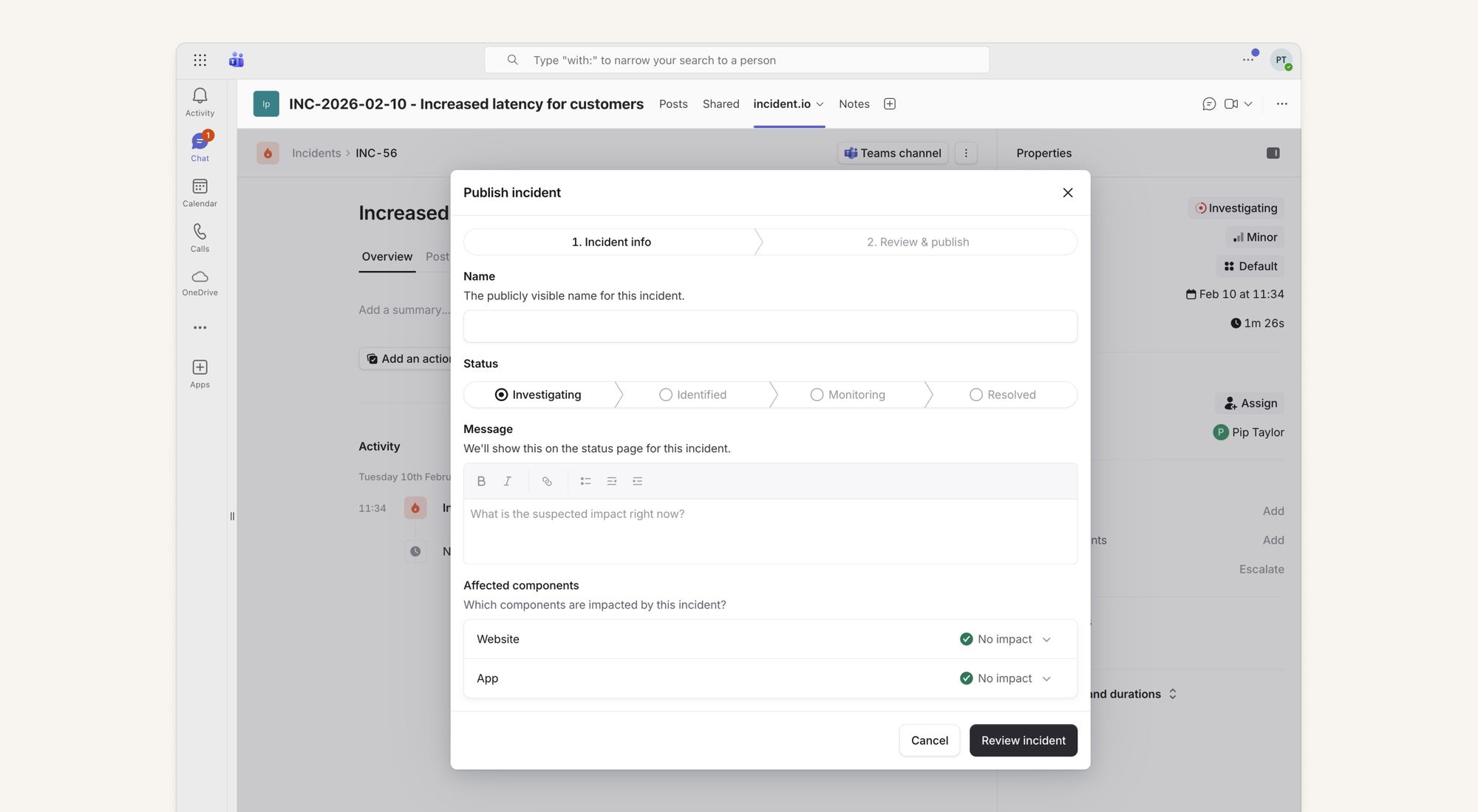Screen dimensions: 1478x812
Task: Click the incident Name input field
Action: coord(769,326)
